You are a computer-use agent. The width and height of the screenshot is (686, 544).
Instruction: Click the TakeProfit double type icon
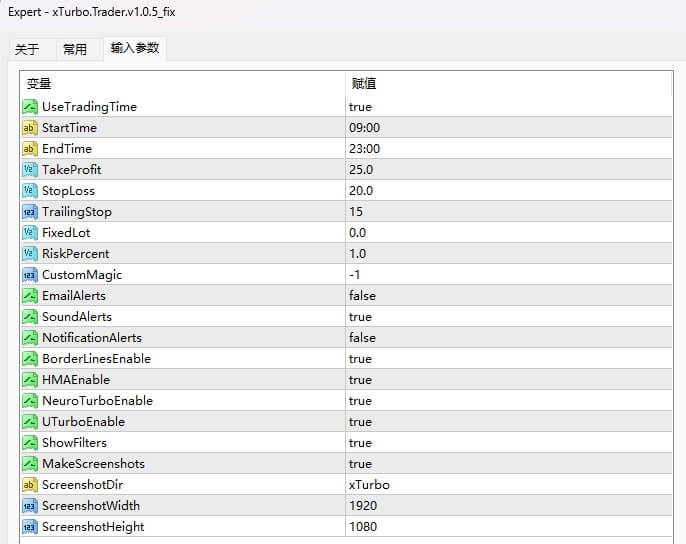[x=30, y=170]
